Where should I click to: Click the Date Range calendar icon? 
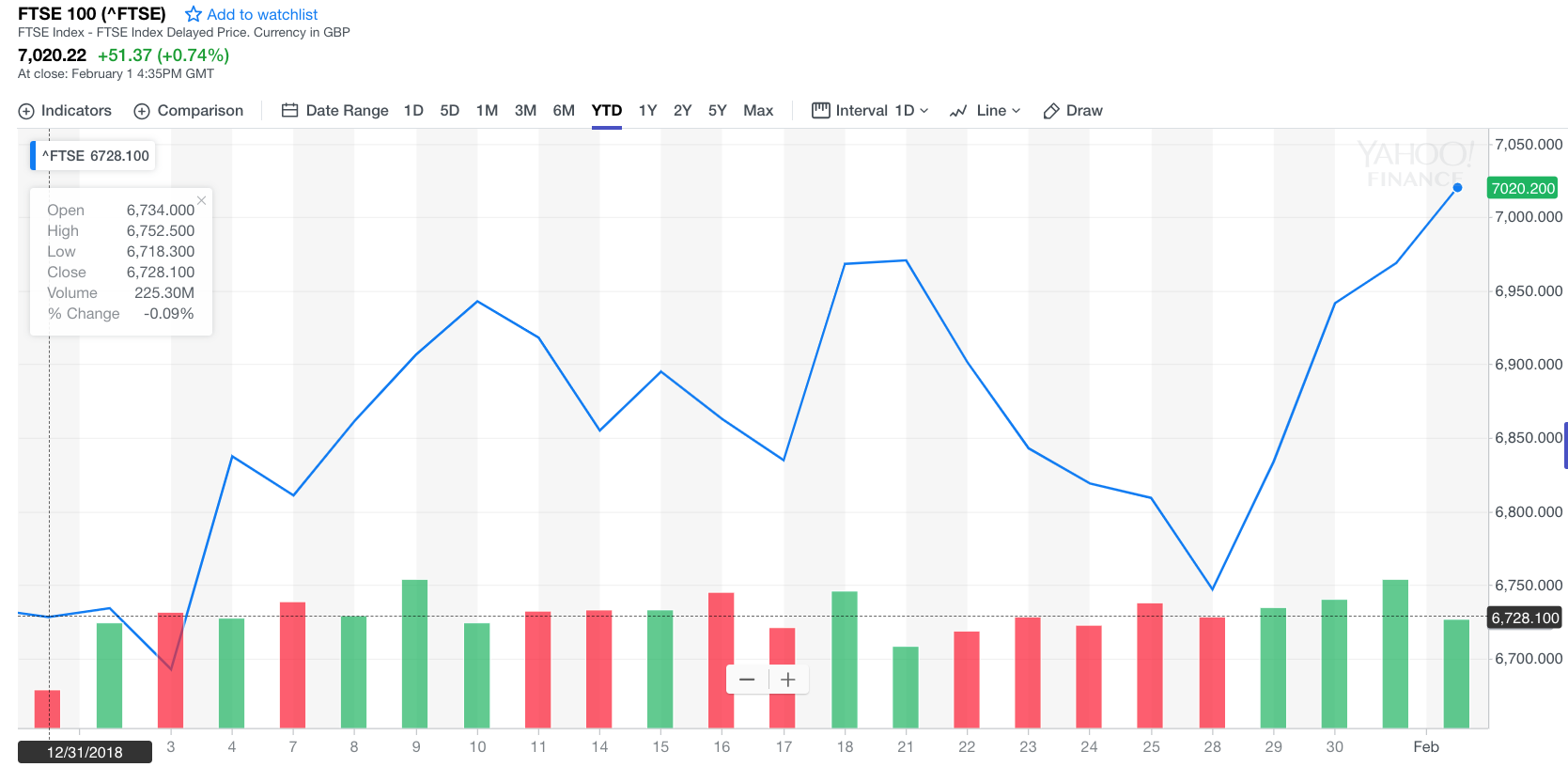click(290, 111)
